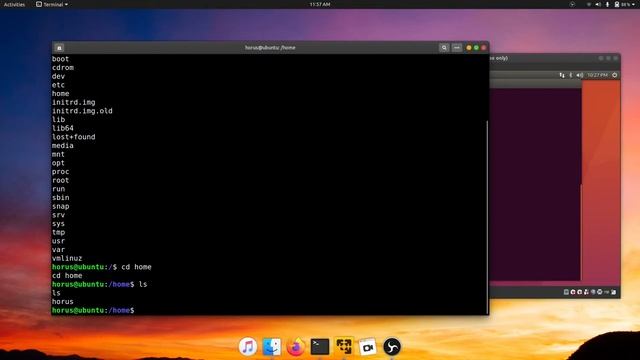Click power icon in background VM window

[x=615, y=75]
